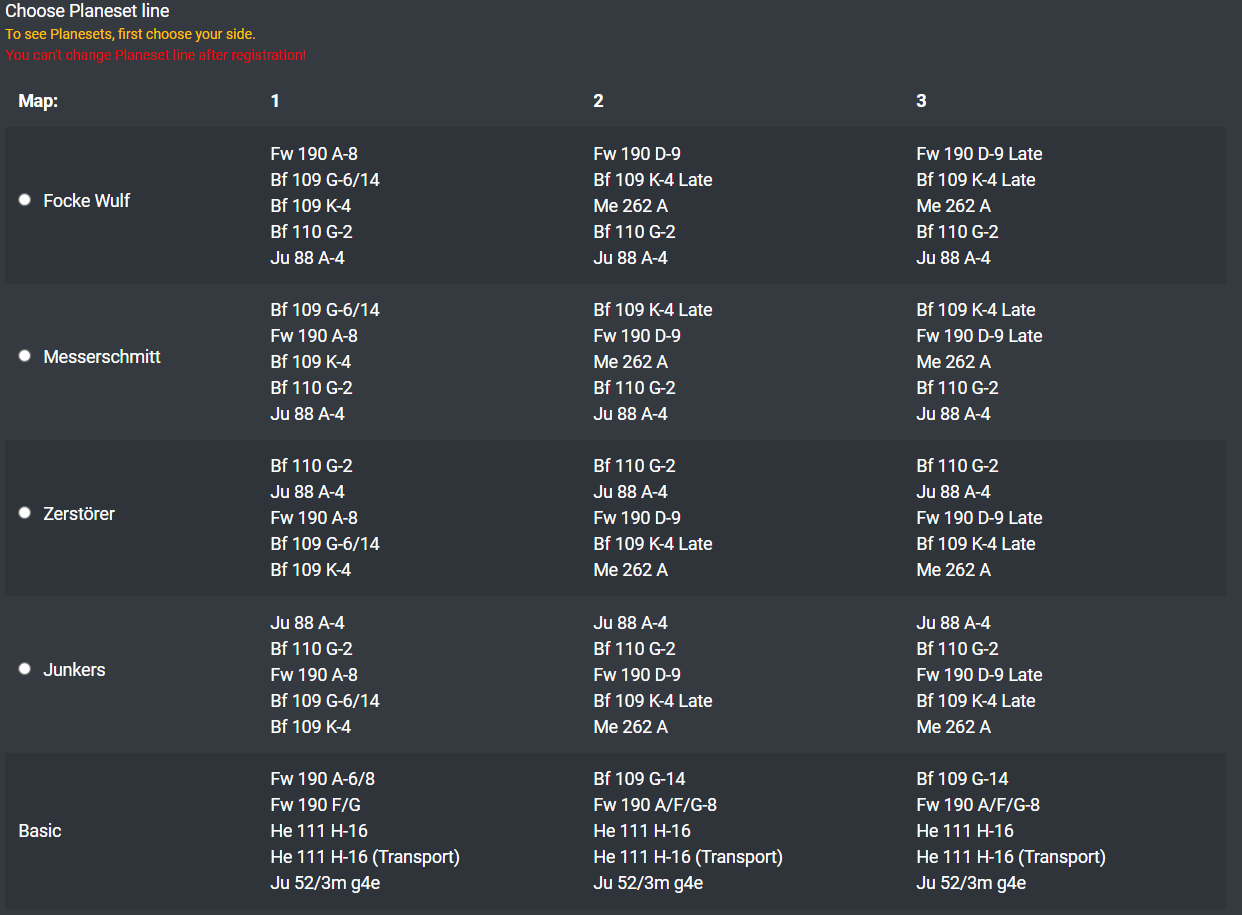Click Fw 190 D-9 Late in Focke Wulf row
Viewport: 1242px width, 915px height.
pyautogui.click(x=979, y=154)
